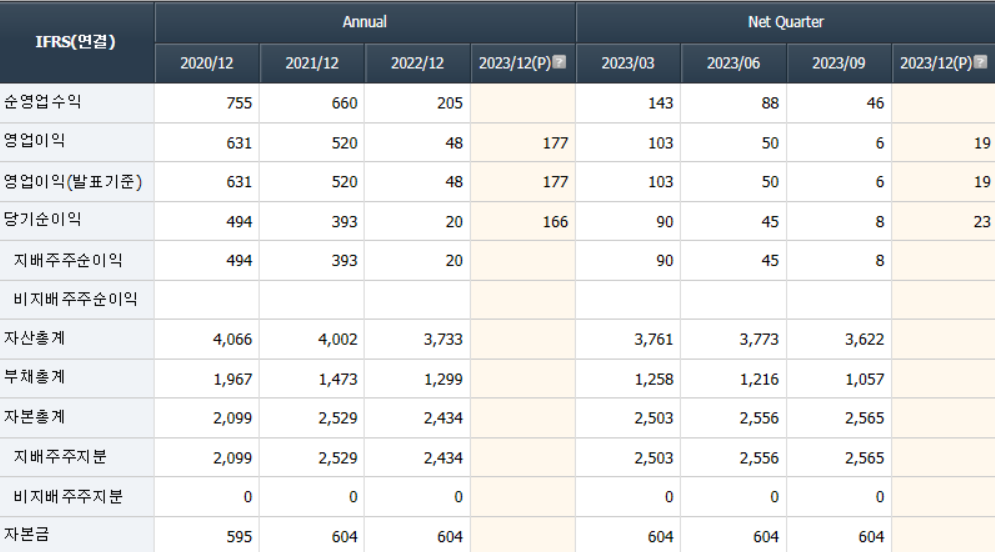
Task: Click the 46 value under 2023/09
Action: (x=876, y=103)
